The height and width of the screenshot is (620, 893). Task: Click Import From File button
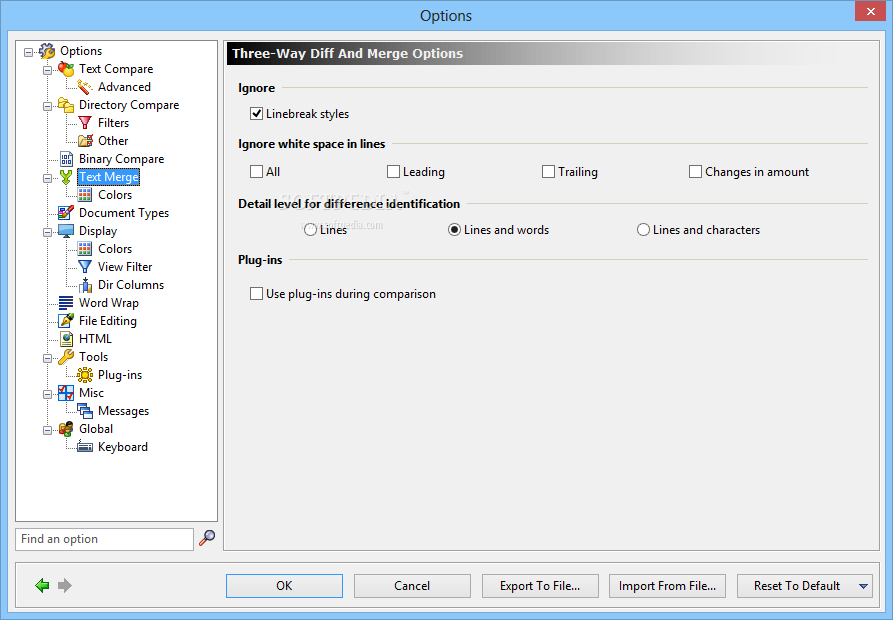(x=667, y=586)
